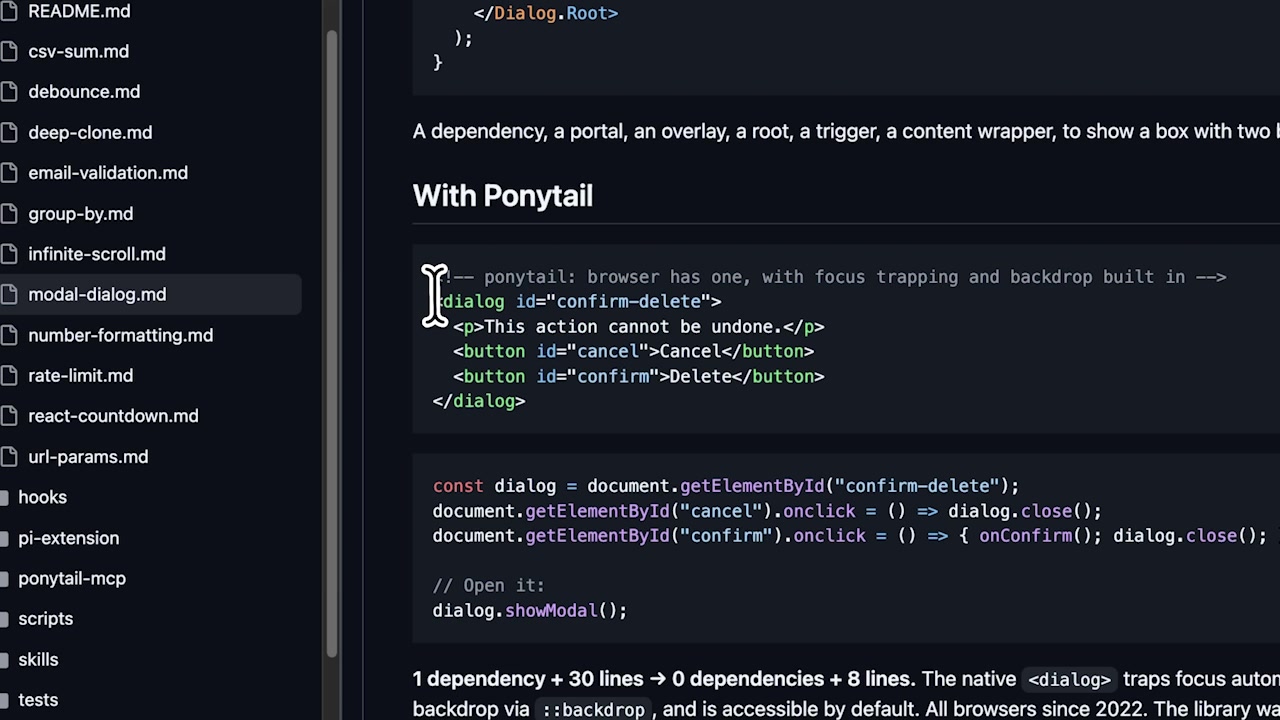Expand the skills folder

(38, 659)
